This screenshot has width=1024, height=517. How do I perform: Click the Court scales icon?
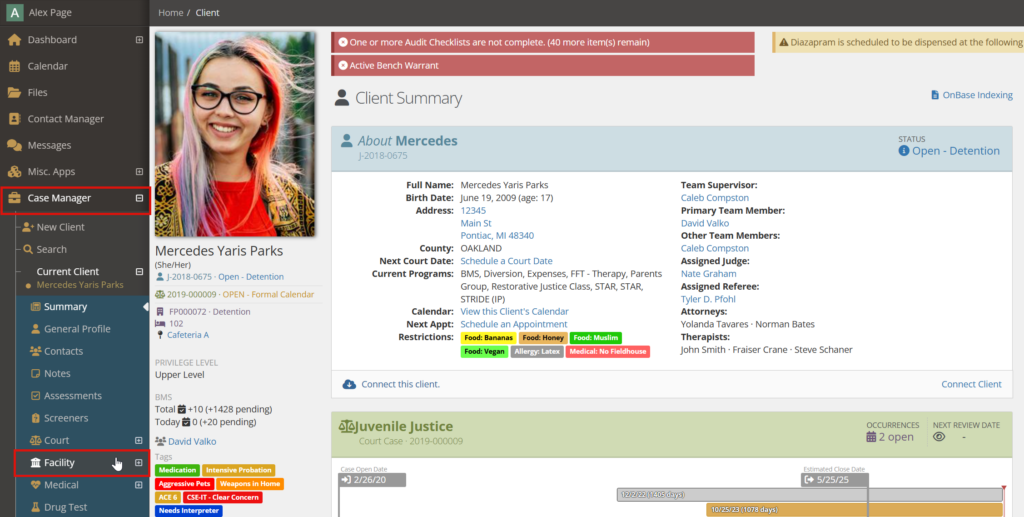point(35,440)
